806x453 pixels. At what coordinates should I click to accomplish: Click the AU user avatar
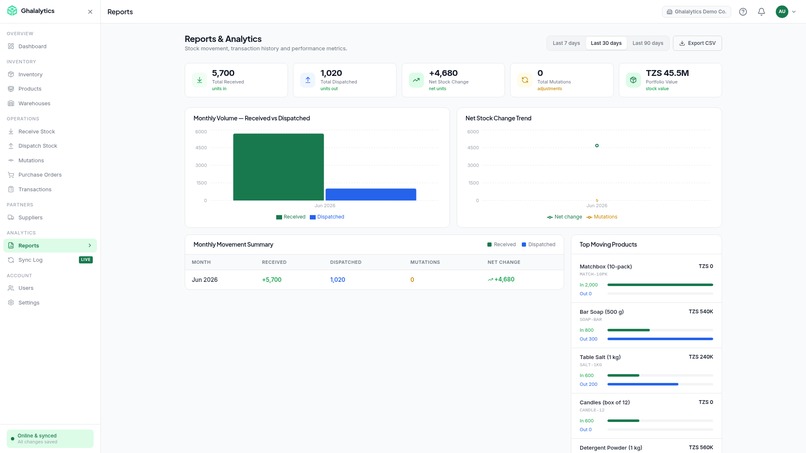782,11
